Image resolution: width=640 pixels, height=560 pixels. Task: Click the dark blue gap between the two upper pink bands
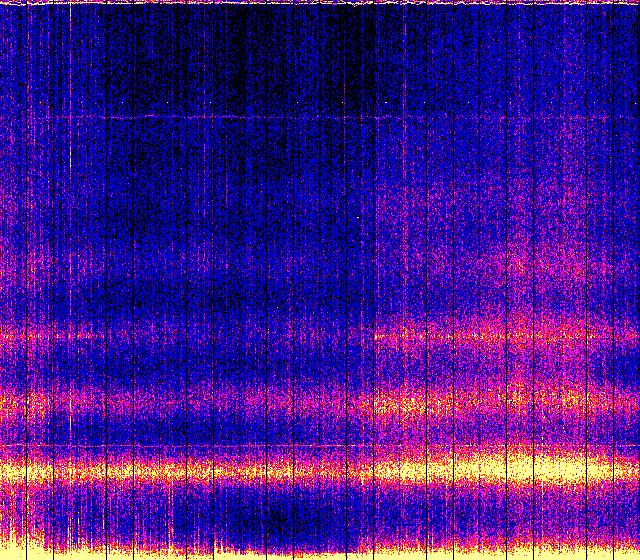point(300,365)
